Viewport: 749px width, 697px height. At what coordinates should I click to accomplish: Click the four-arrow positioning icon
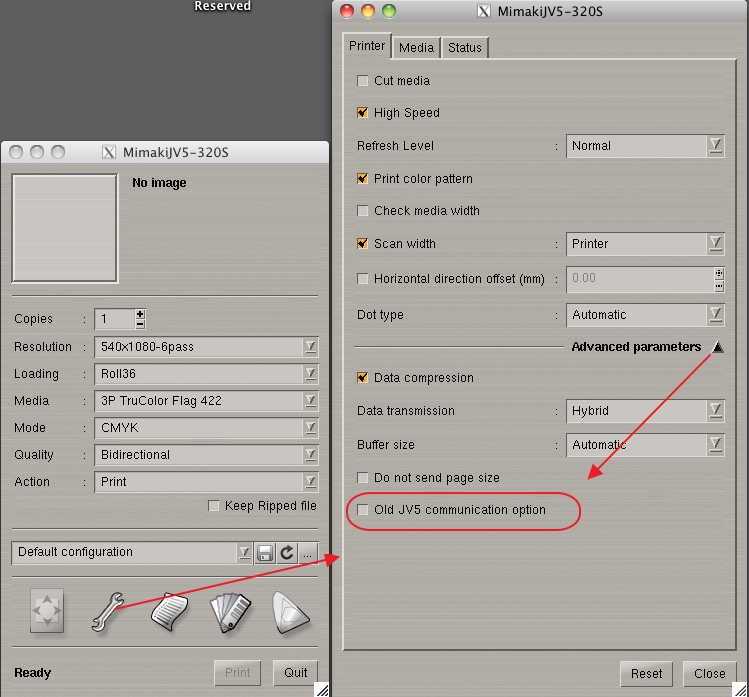pyautogui.click(x=45, y=612)
